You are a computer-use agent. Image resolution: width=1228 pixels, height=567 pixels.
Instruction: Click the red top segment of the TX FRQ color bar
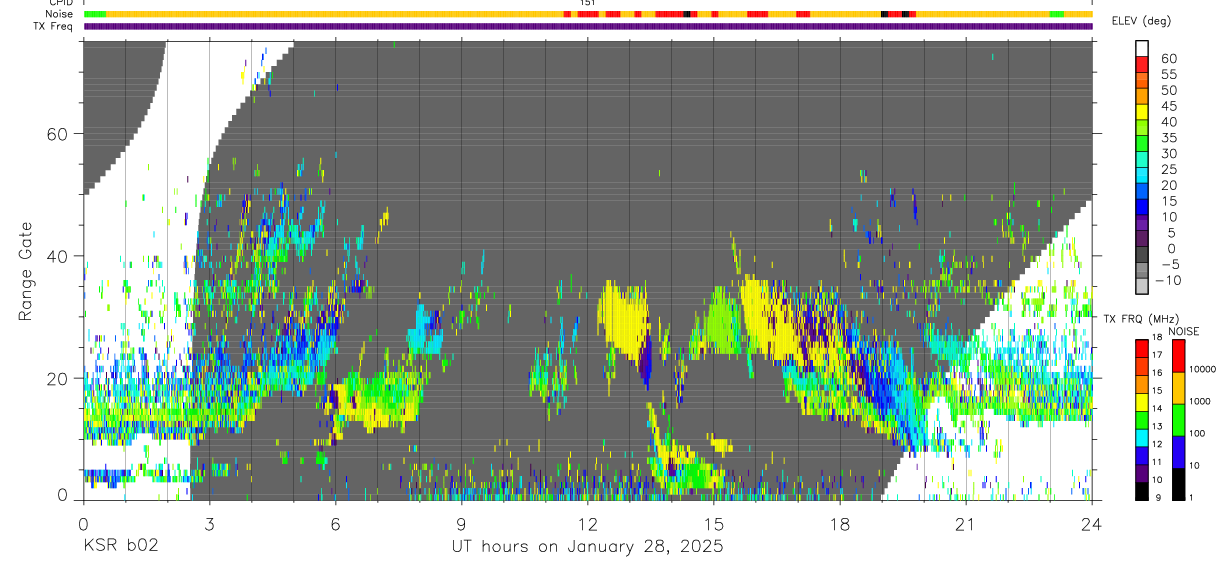[x=1142, y=349]
